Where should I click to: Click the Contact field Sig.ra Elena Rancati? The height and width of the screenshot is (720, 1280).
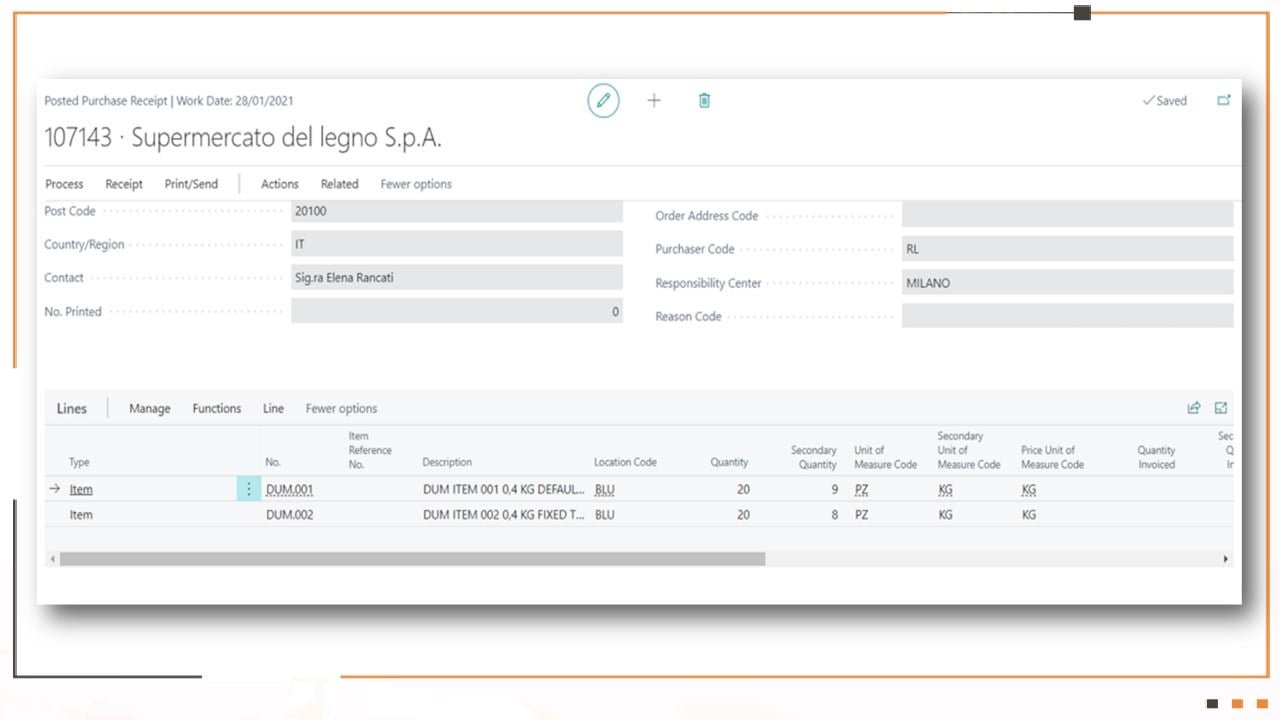pyautogui.click(x=457, y=278)
